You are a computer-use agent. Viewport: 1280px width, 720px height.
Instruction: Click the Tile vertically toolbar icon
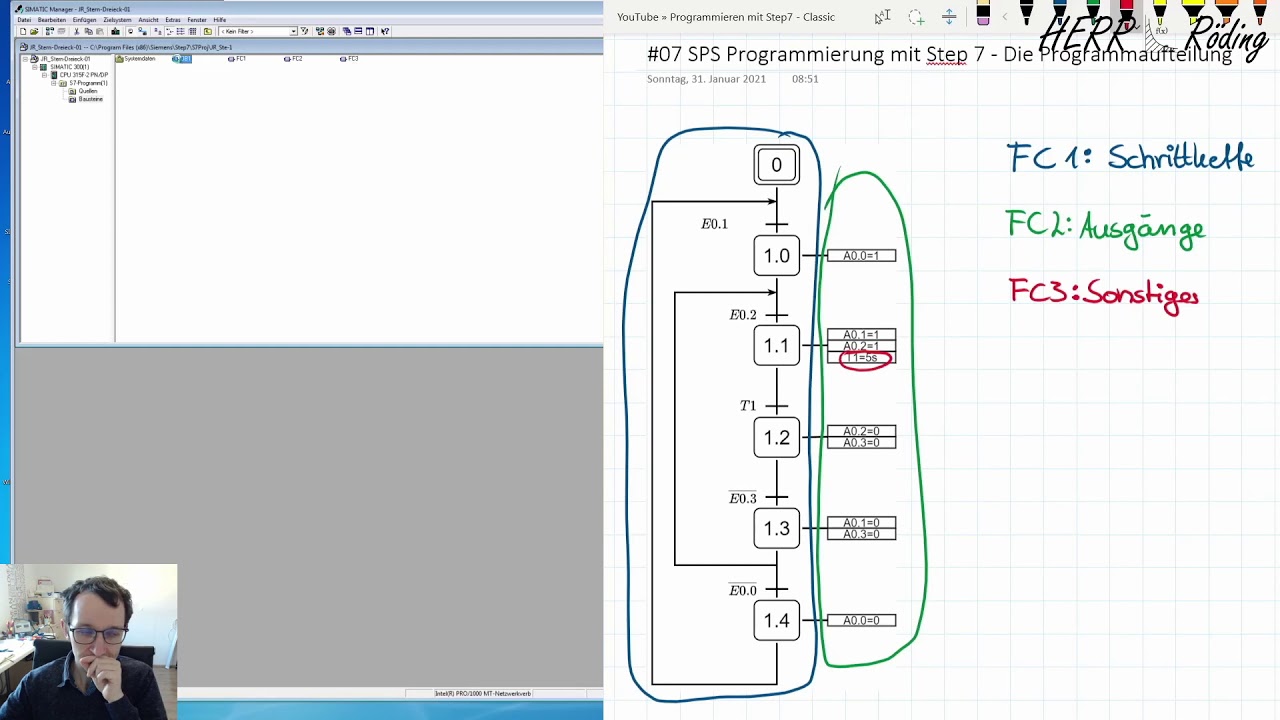[x=370, y=31]
